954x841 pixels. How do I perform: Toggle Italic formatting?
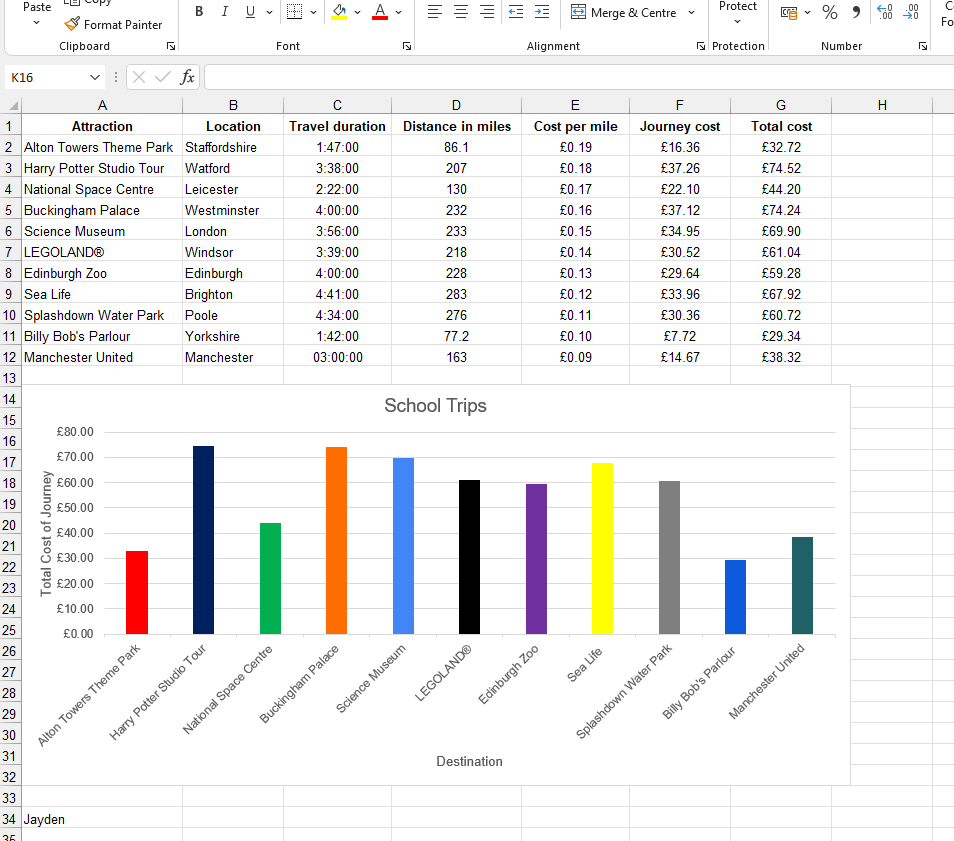[x=225, y=12]
